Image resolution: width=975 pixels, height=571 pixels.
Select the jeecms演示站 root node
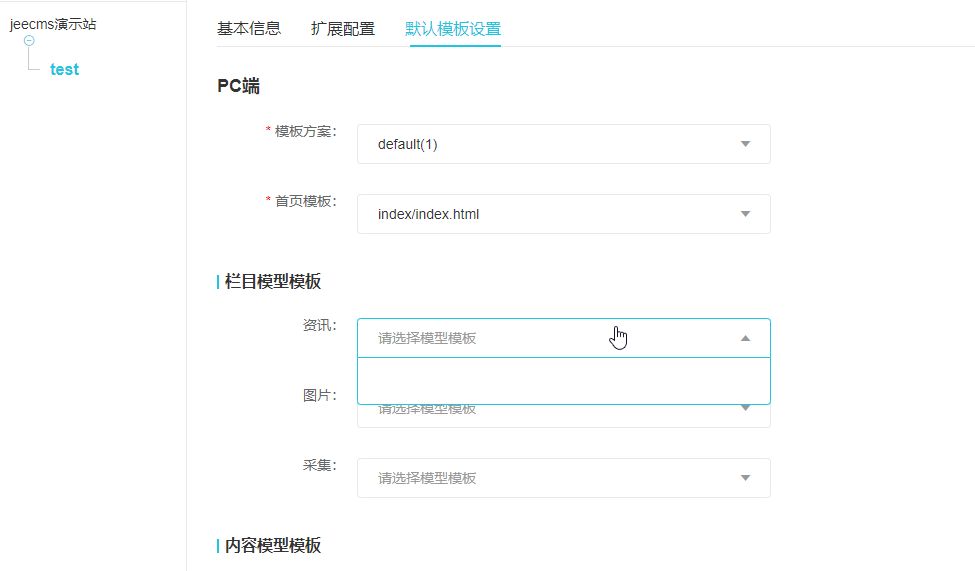tap(53, 24)
